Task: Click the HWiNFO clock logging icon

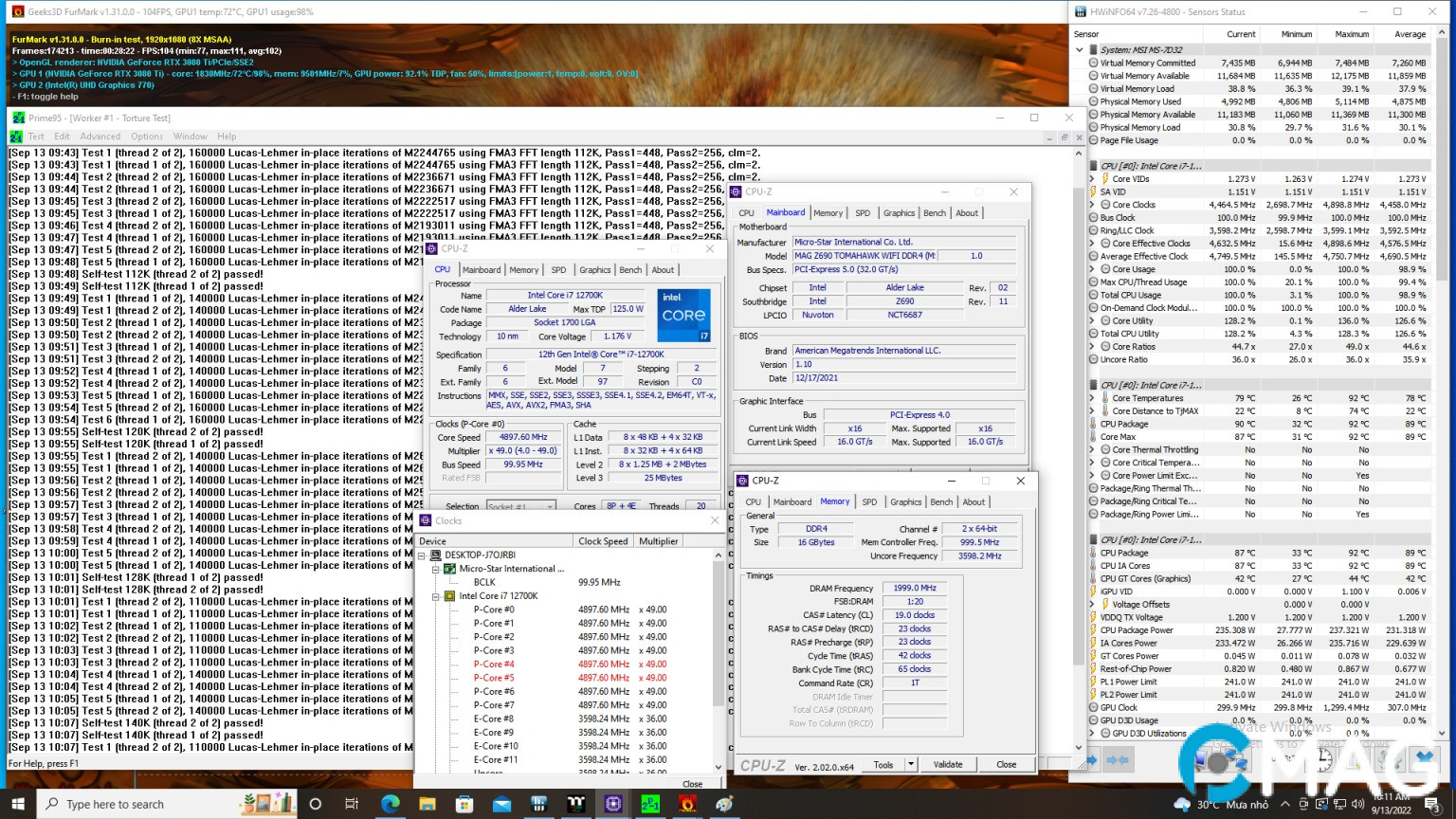Action: [1324, 759]
